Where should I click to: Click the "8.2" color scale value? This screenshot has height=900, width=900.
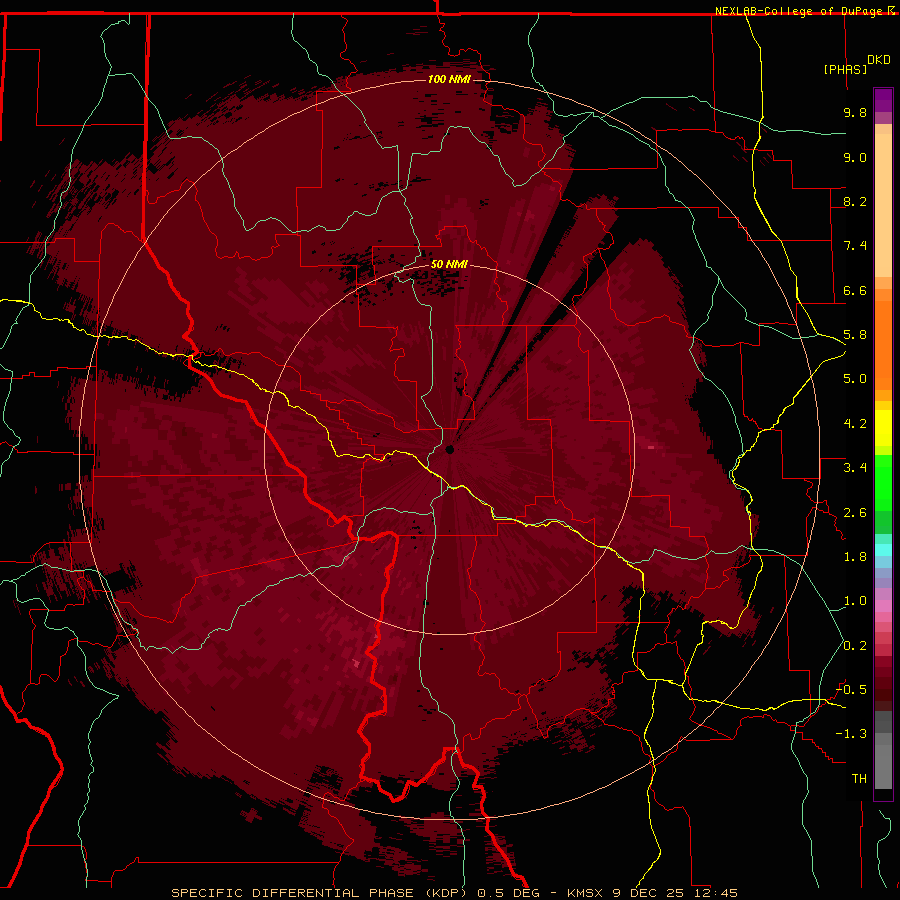coord(855,201)
